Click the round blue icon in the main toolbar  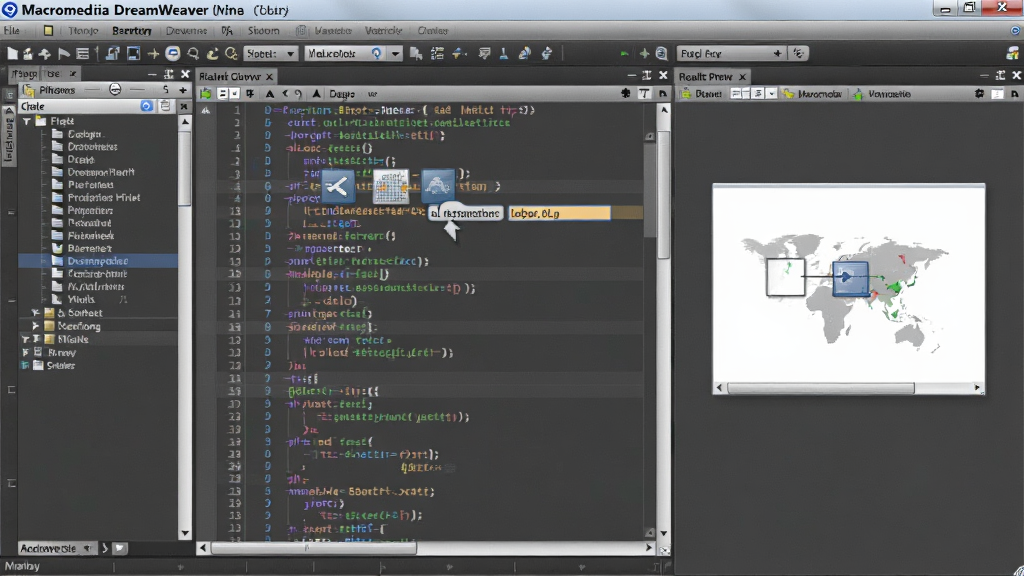[172, 54]
